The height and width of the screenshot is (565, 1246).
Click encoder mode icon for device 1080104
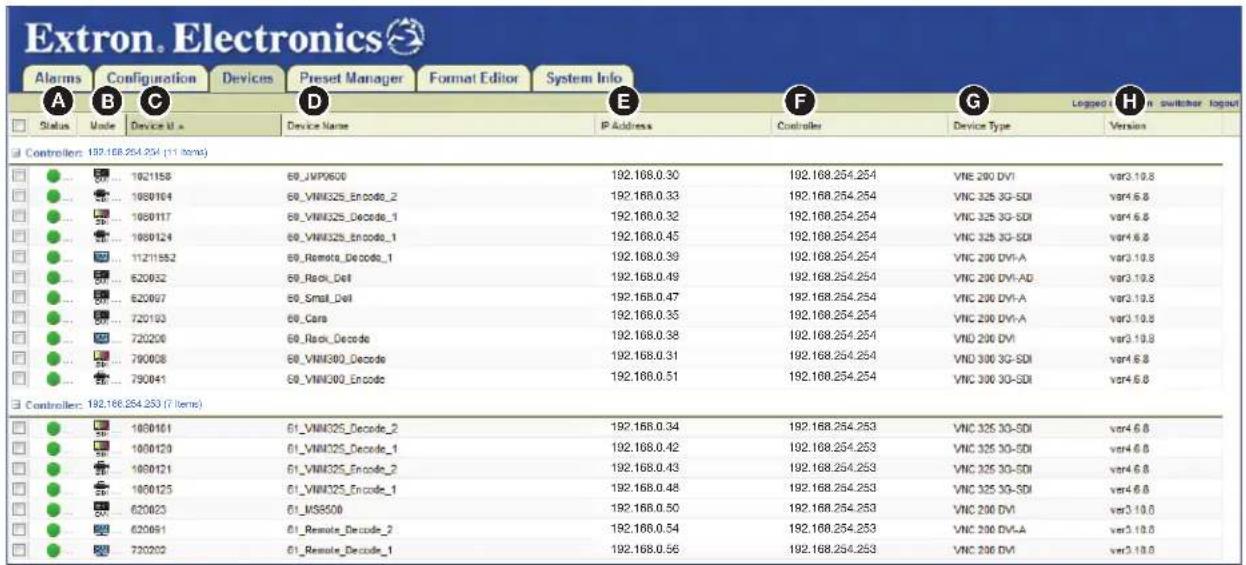point(101,196)
